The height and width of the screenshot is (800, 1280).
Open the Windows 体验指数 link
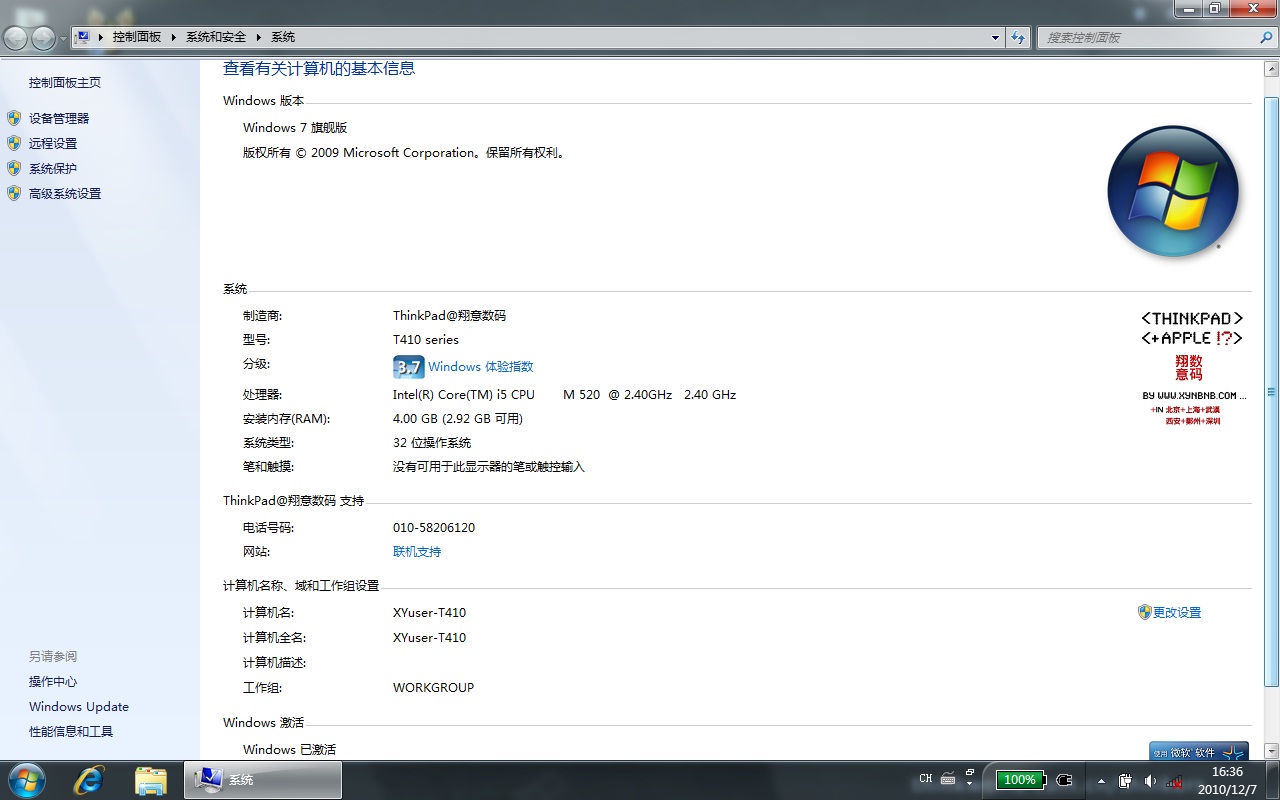pos(481,367)
